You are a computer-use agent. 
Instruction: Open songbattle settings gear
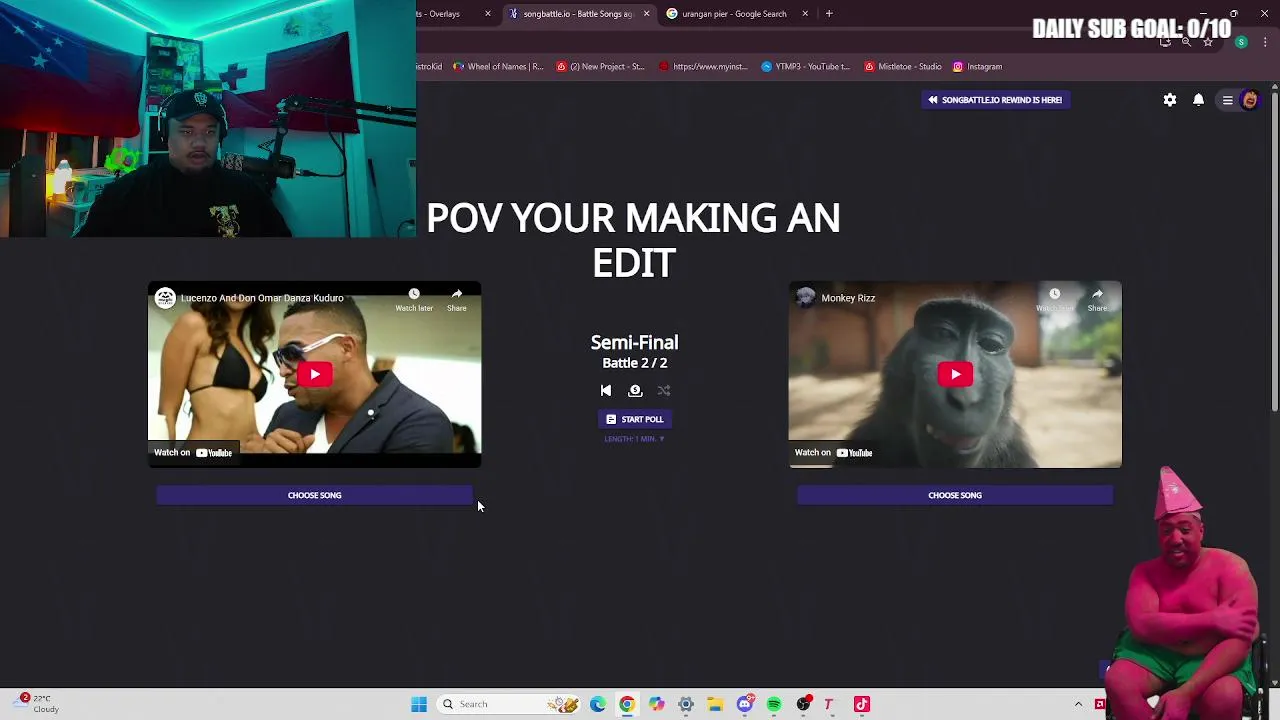pos(1170,100)
